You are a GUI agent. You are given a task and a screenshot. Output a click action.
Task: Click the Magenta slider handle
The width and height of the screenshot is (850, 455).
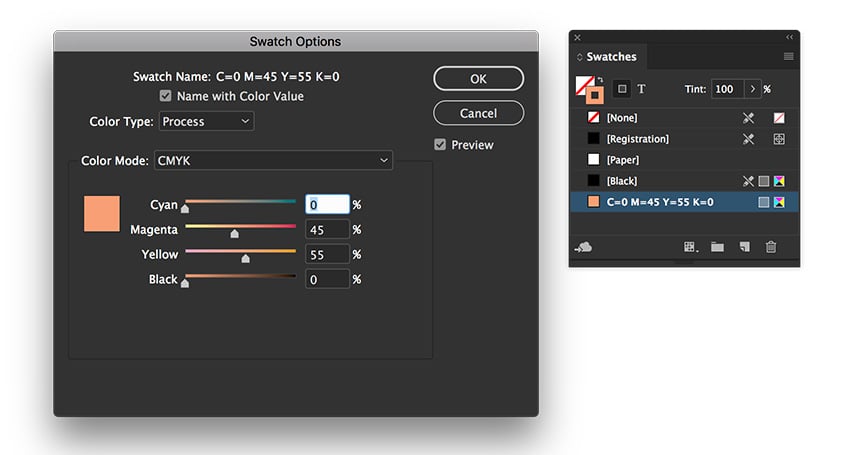[x=235, y=234]
